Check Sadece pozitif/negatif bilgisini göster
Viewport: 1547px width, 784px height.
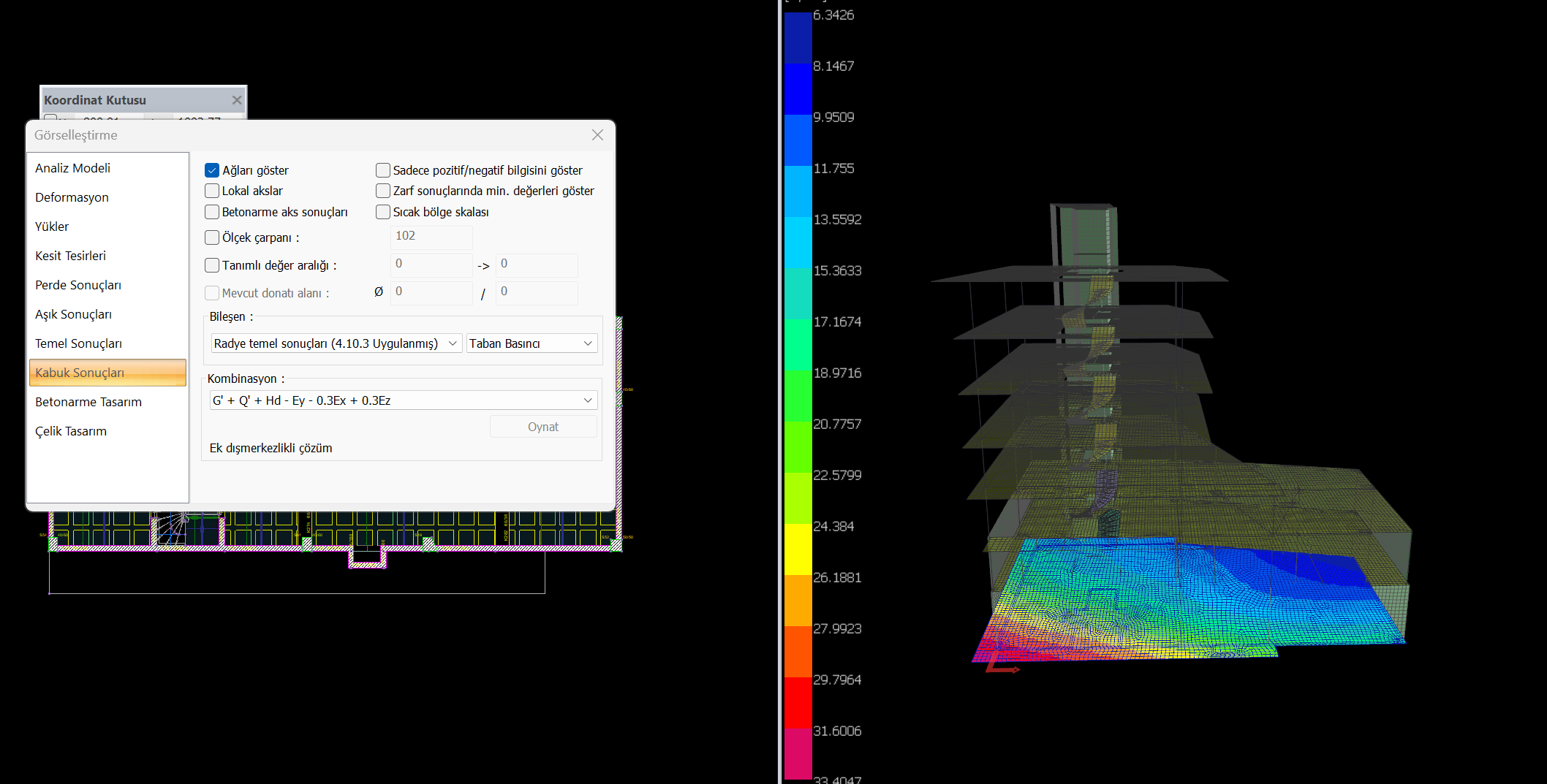point(383,170)
